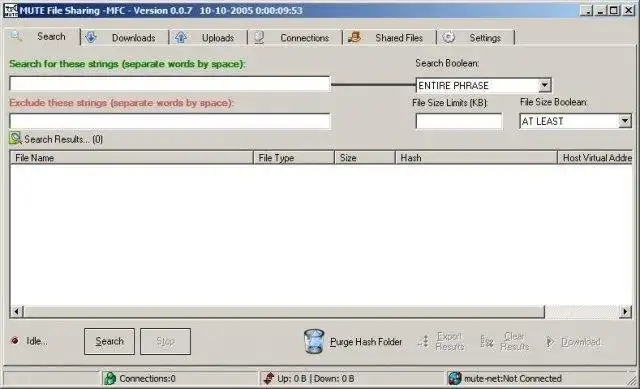
Task: Sort results by Host Virtual Address column
Action: point(595,158)
